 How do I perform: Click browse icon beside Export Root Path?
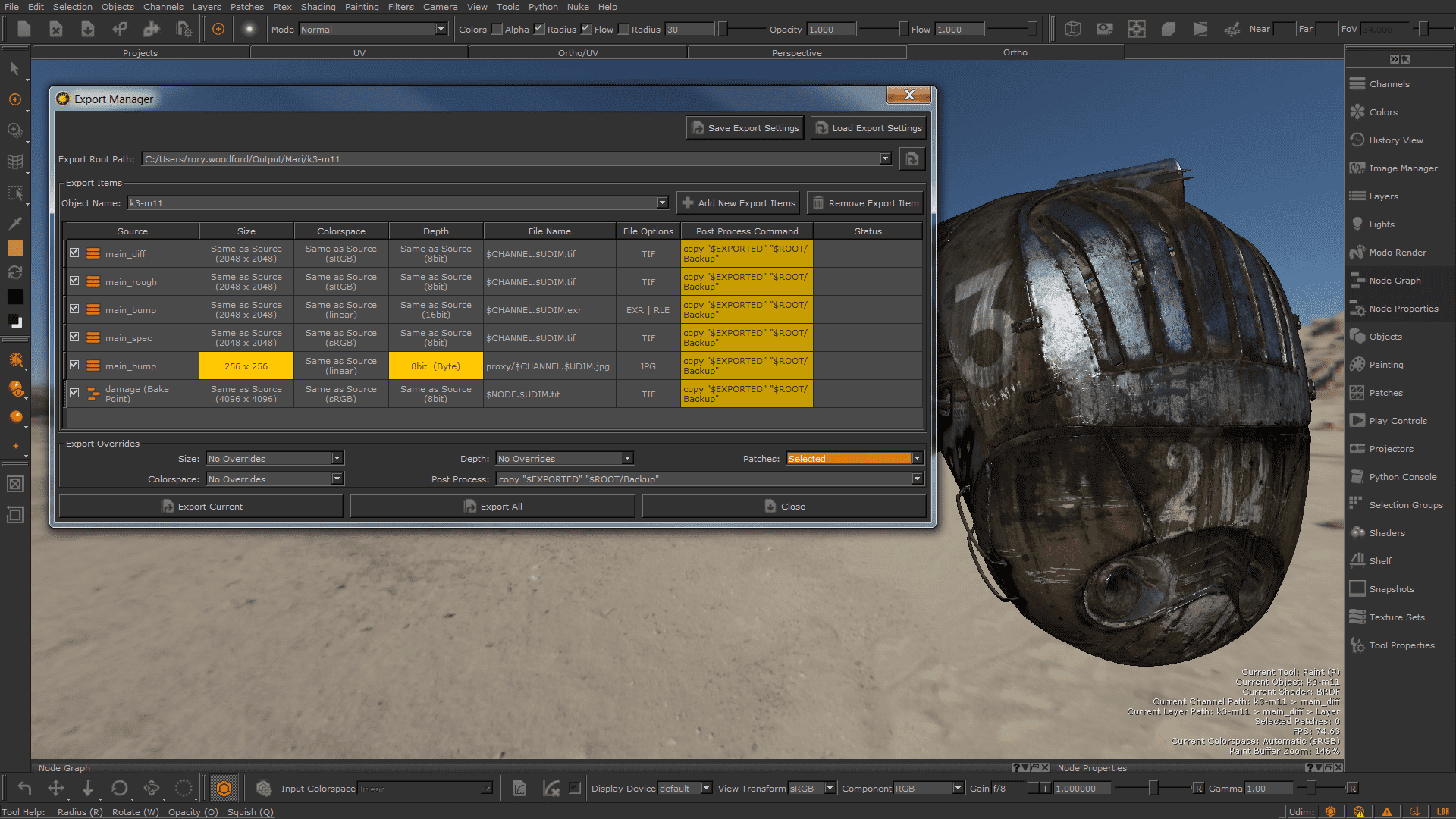pos(912,159)
